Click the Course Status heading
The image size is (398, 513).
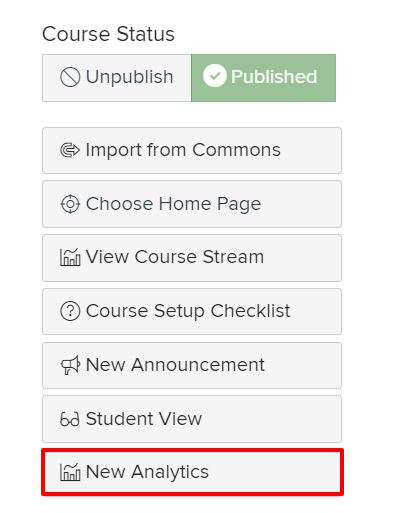[x=108, y=34]
